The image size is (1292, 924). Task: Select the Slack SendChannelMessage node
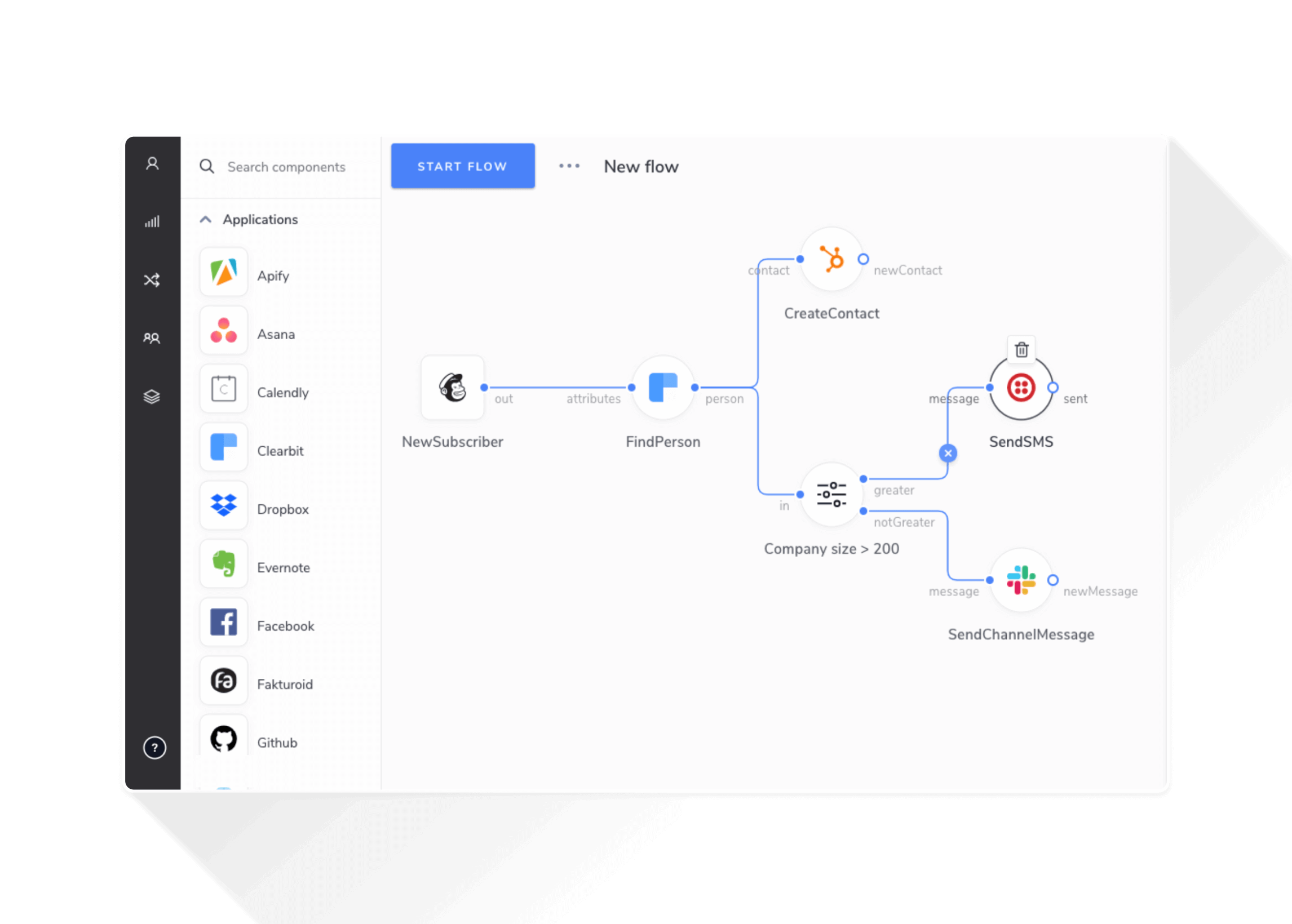click(x=1021, y=581)
